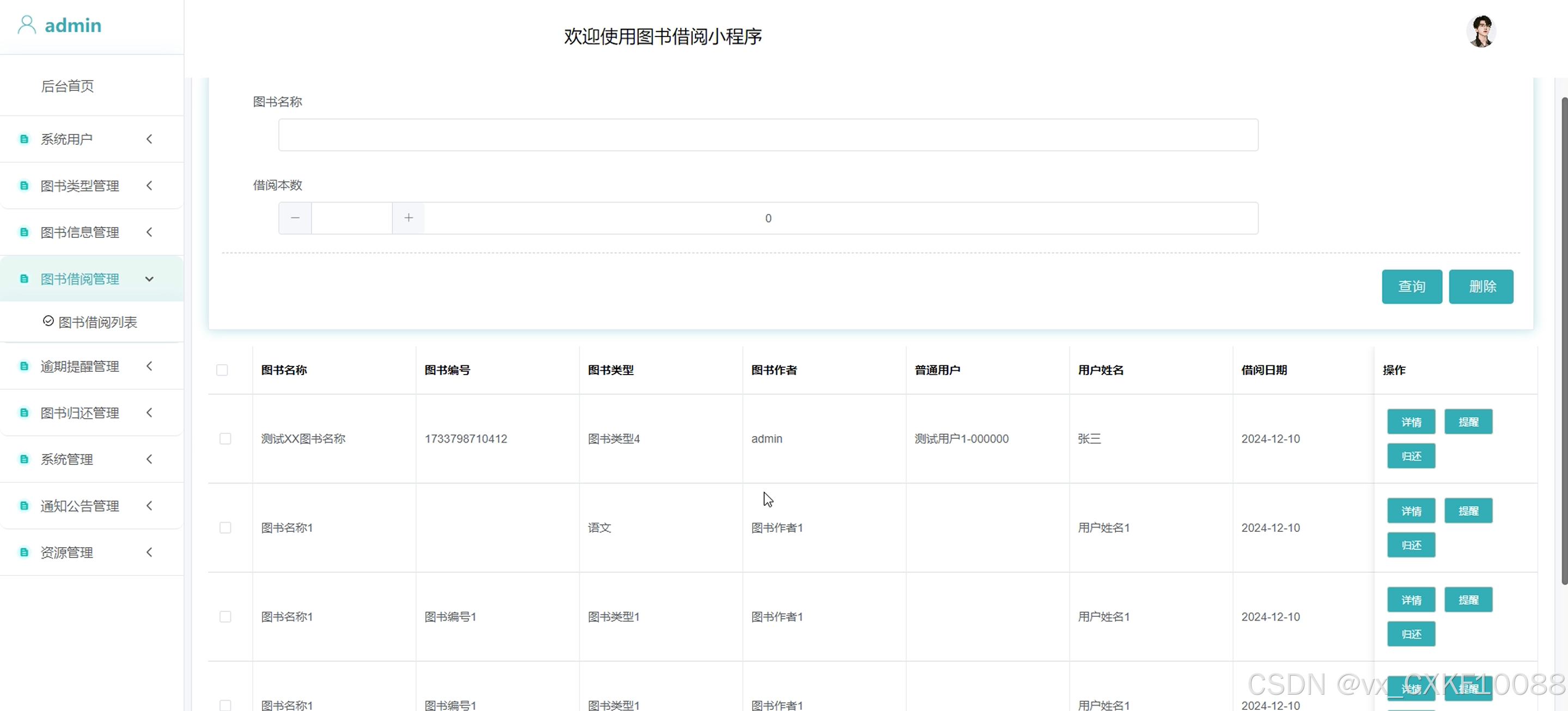1568x711 pixels.
Task: Collapse the 图书借阅管理 section arrow
Action: pos(149,279)
